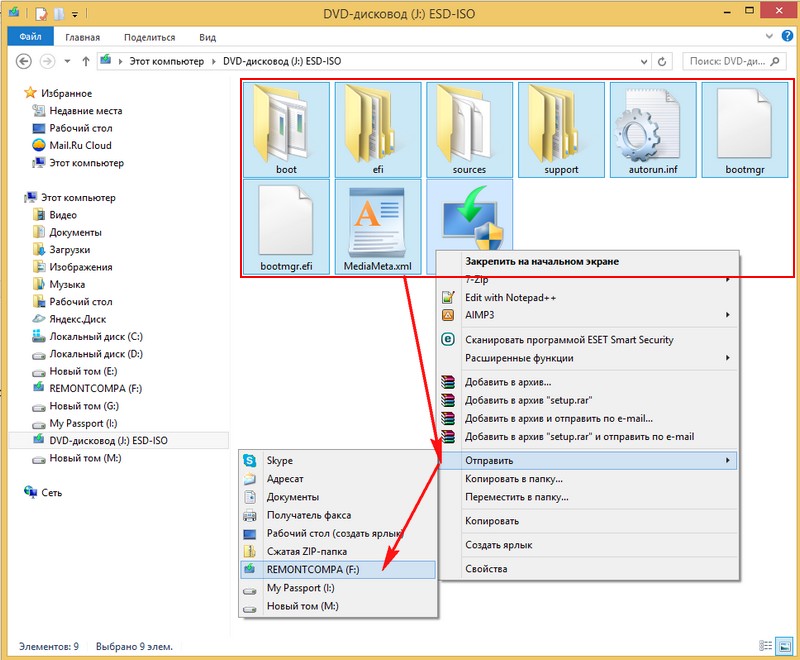Open 'Mail.Ru Cloud' in favorites

(80, 145)
